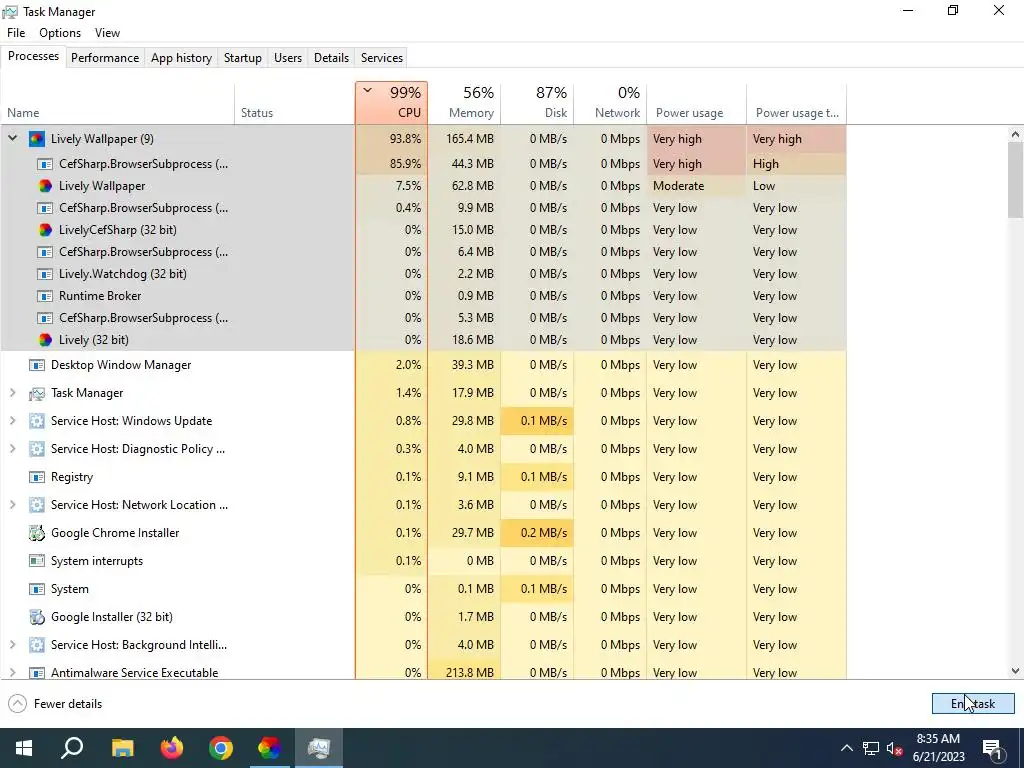This screenshot has height=768, width=1024.
Task: Click the Service Host: Windows Update gear icon
Action: (x=37, y=421)
